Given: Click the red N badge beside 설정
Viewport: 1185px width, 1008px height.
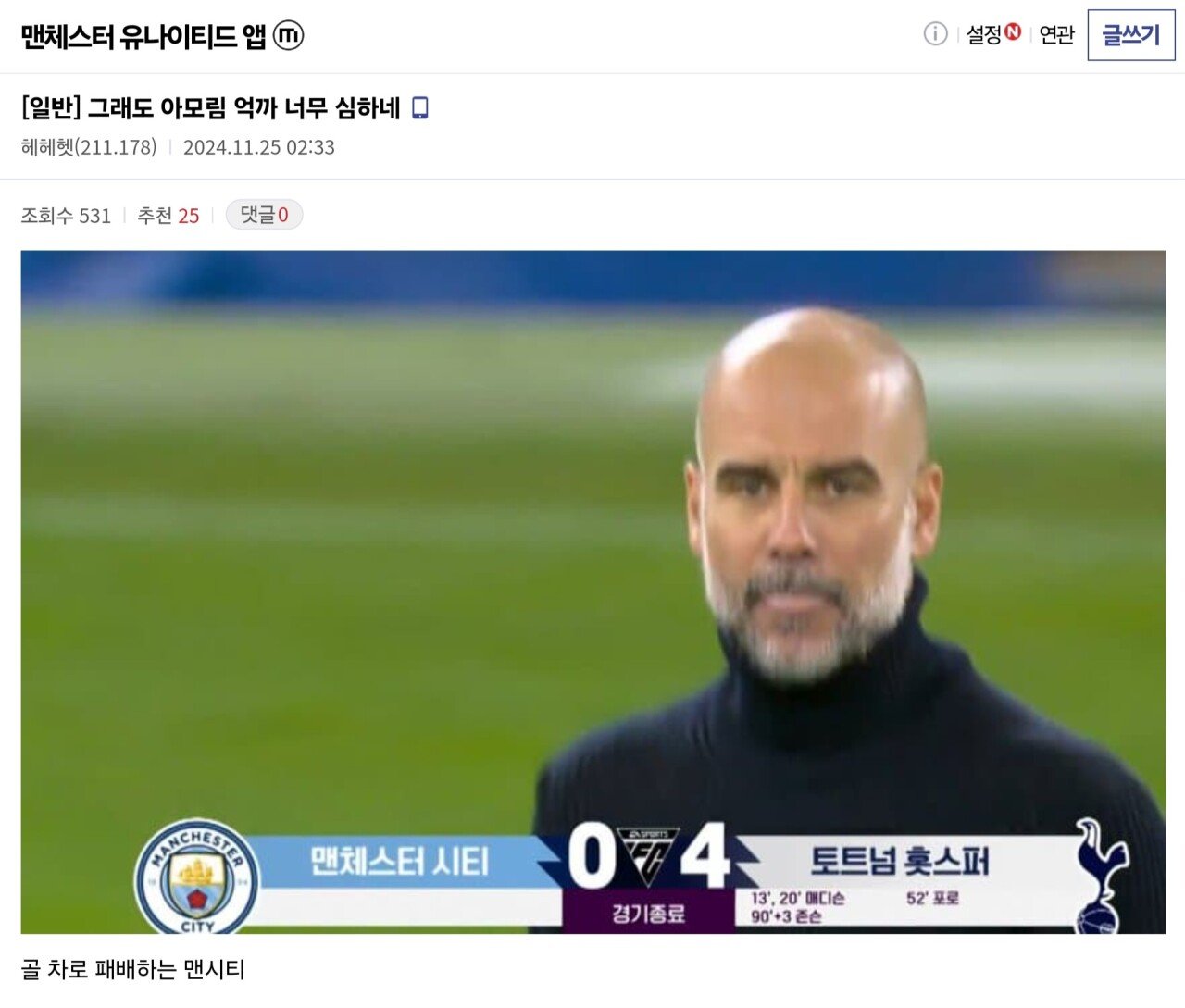Looking at the screenshot, I should (x=1013, y=31).
